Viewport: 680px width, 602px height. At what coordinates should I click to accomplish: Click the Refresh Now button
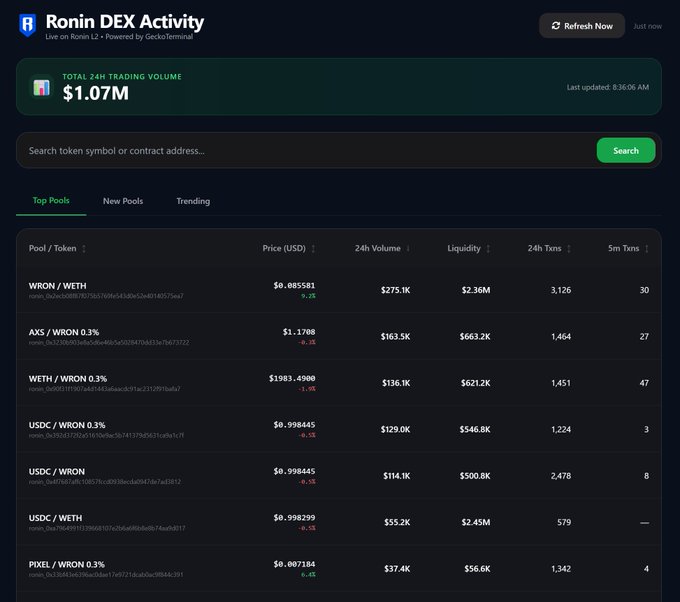coord(582,26)
